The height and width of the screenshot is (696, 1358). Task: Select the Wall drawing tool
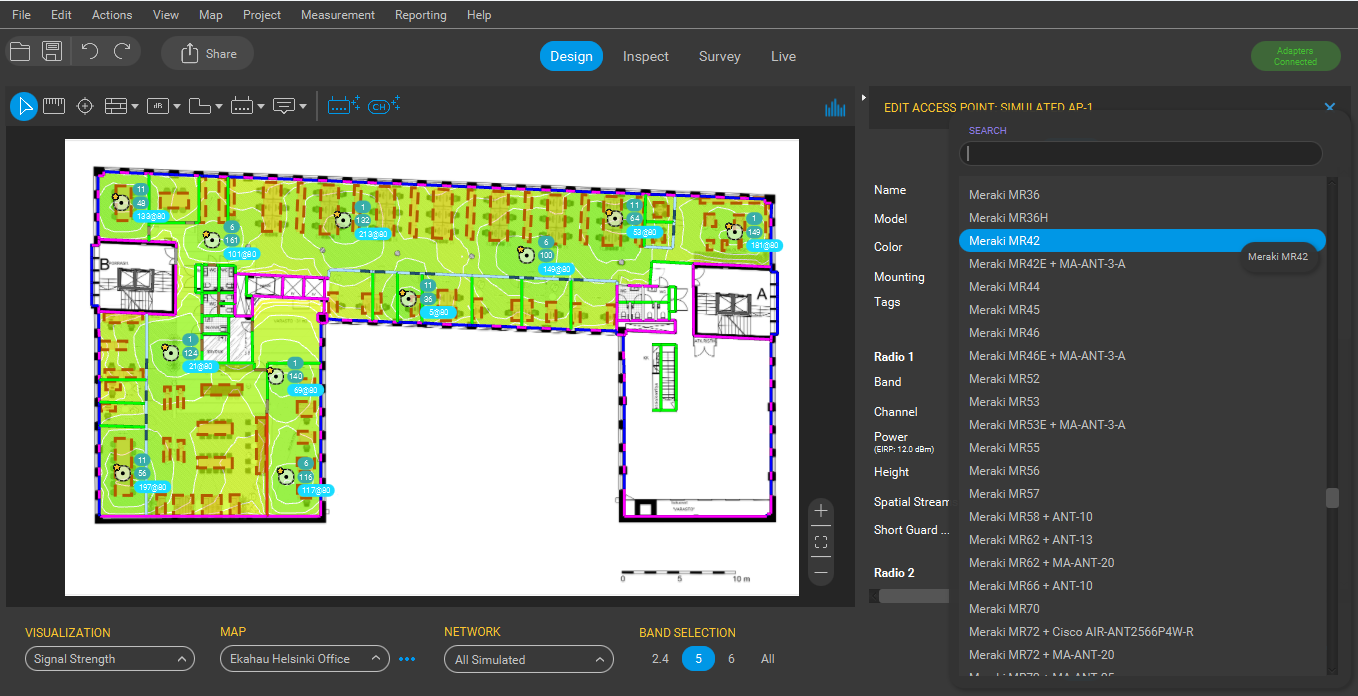[115, 106]
